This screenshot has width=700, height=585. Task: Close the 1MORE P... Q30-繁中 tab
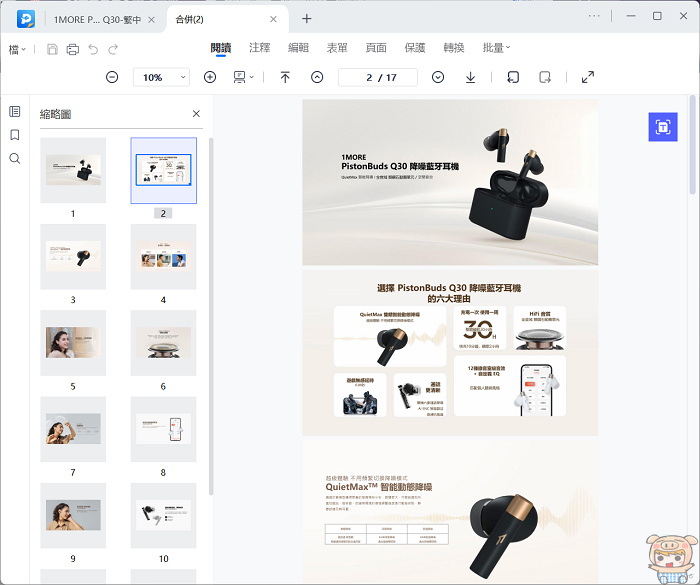click(151, 20)
